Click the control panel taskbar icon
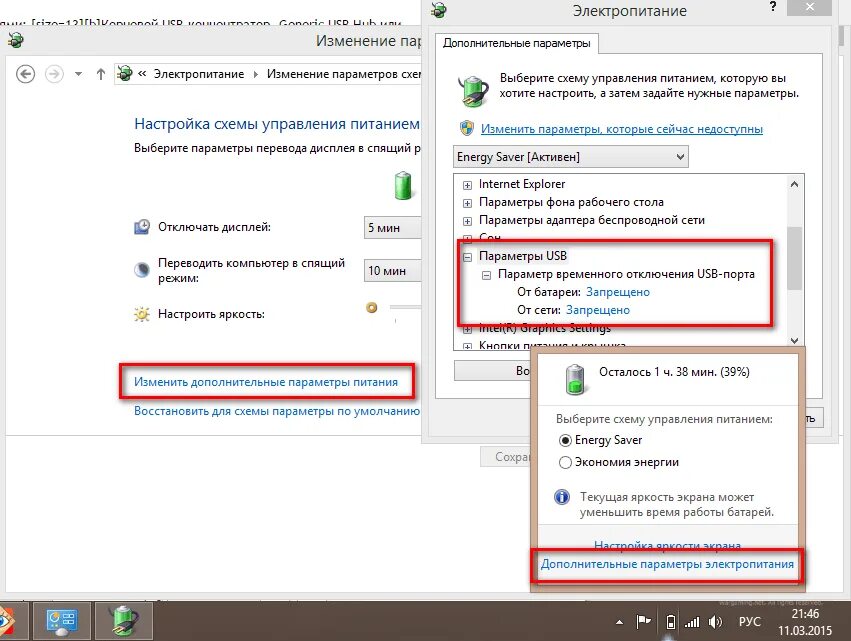Image resolution: width=851 pixels, height=641 pixels. [x=61, y=622]
